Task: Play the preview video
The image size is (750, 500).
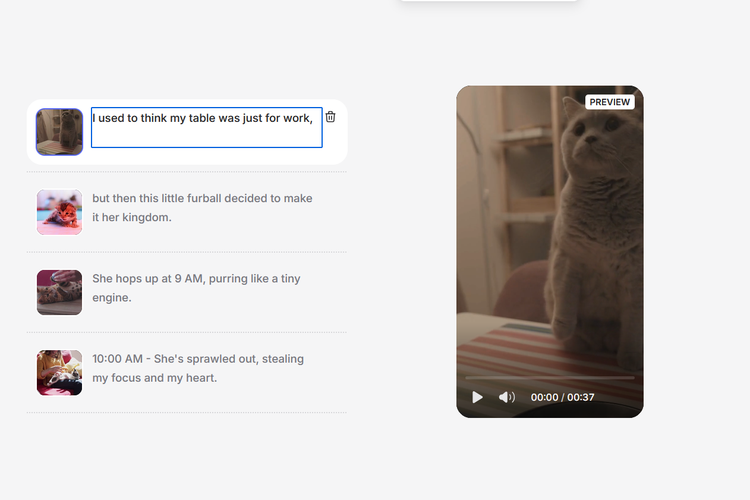Action: point(477,397)
